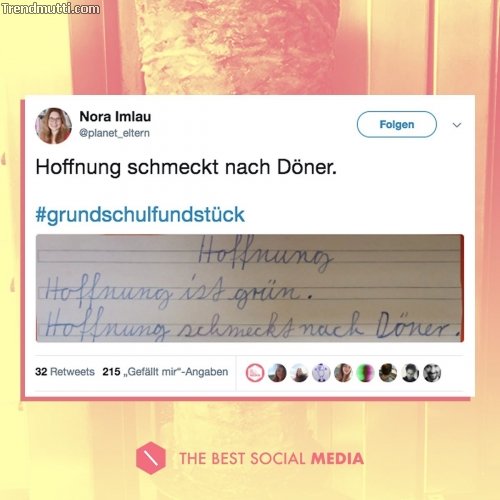This screenshot has height=500, width=500.
Task: Click the Trendmutti.com watermark
Action: [x=50, y=9]
